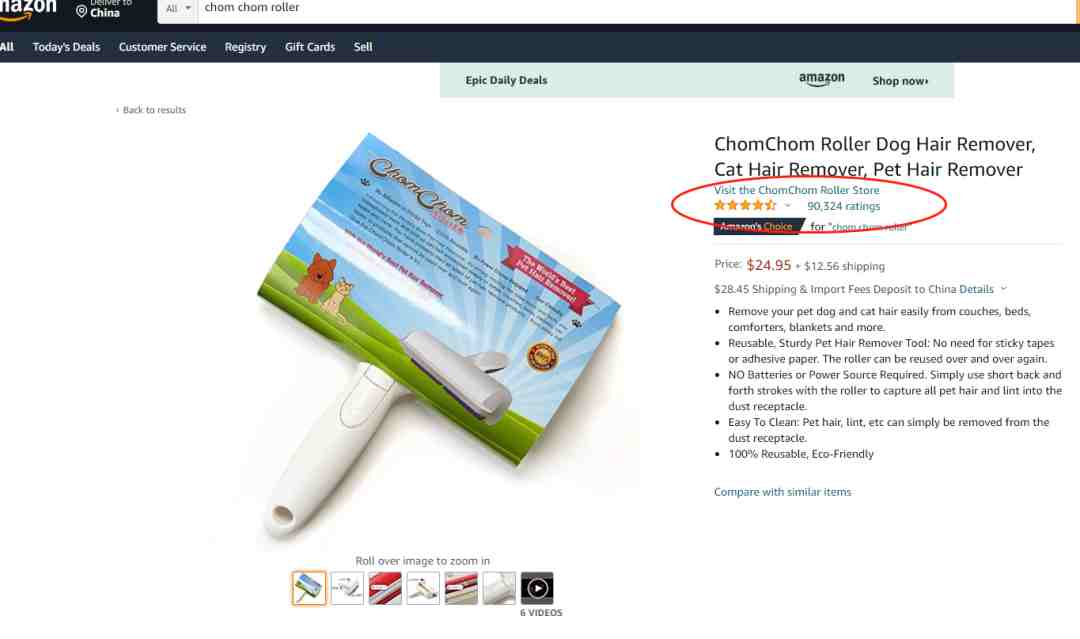Go to Registry page
This screenshot has width=1080, height=639.
click(x=245, y=47)
